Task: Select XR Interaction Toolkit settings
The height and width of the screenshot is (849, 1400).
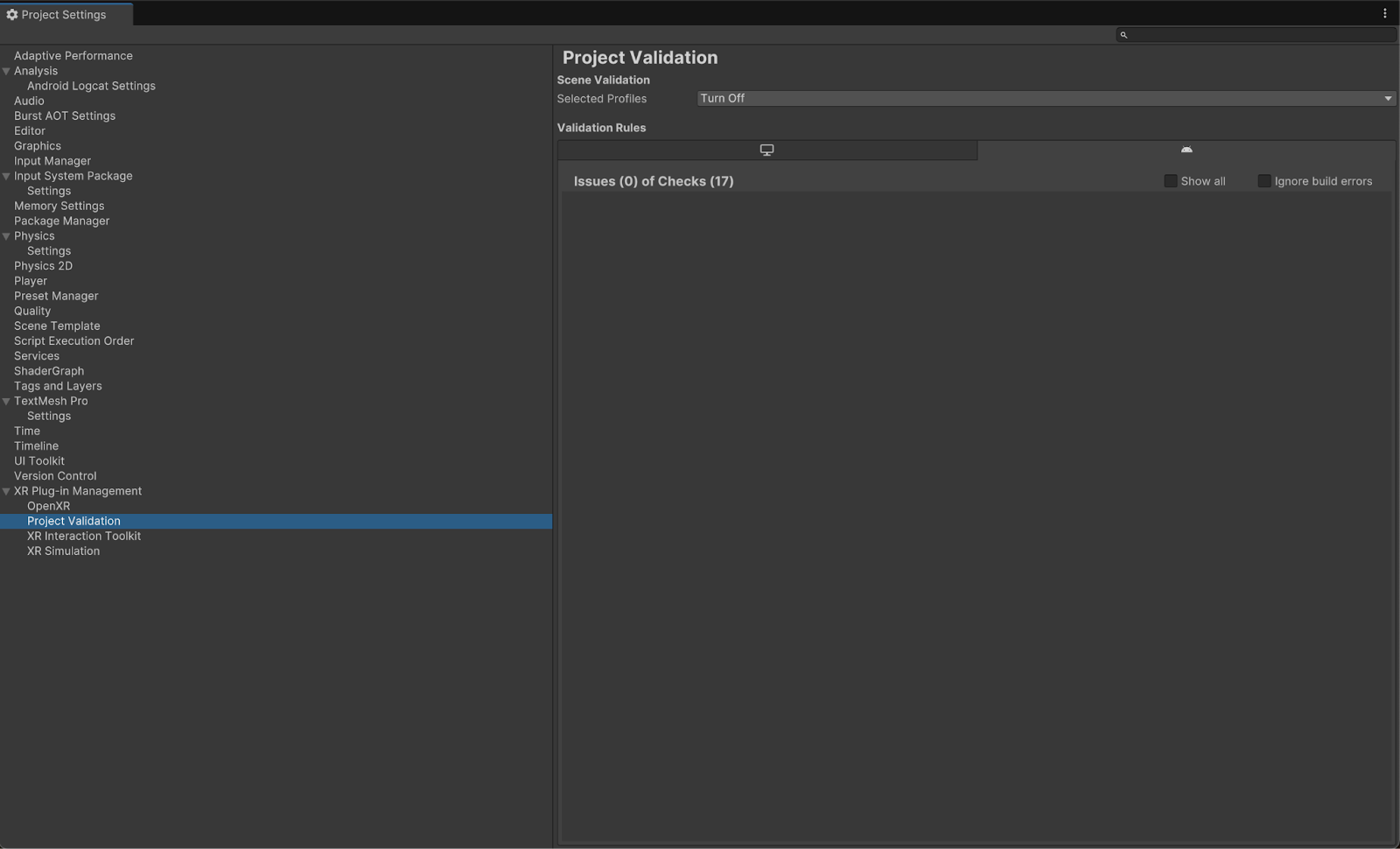Action: pos(83,536)
